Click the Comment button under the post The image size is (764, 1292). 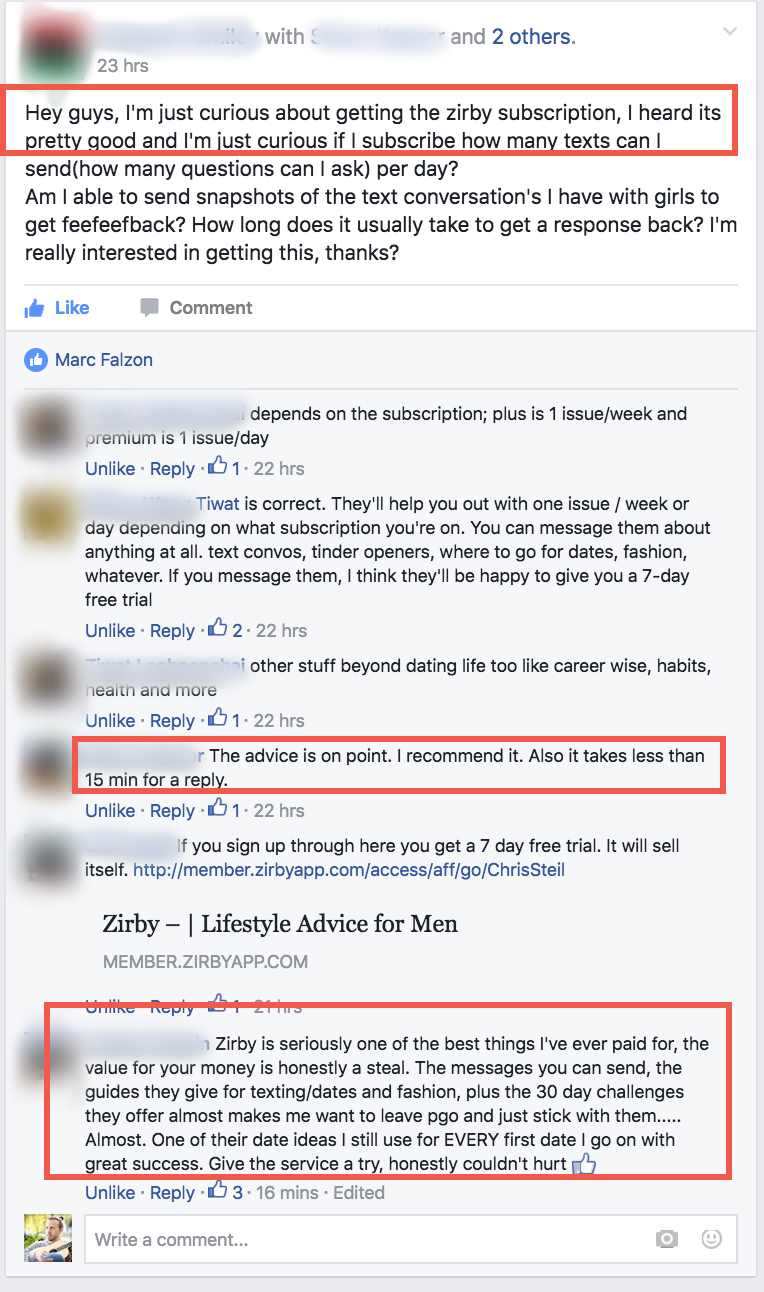pyautogui.click(x=196, y=307)
